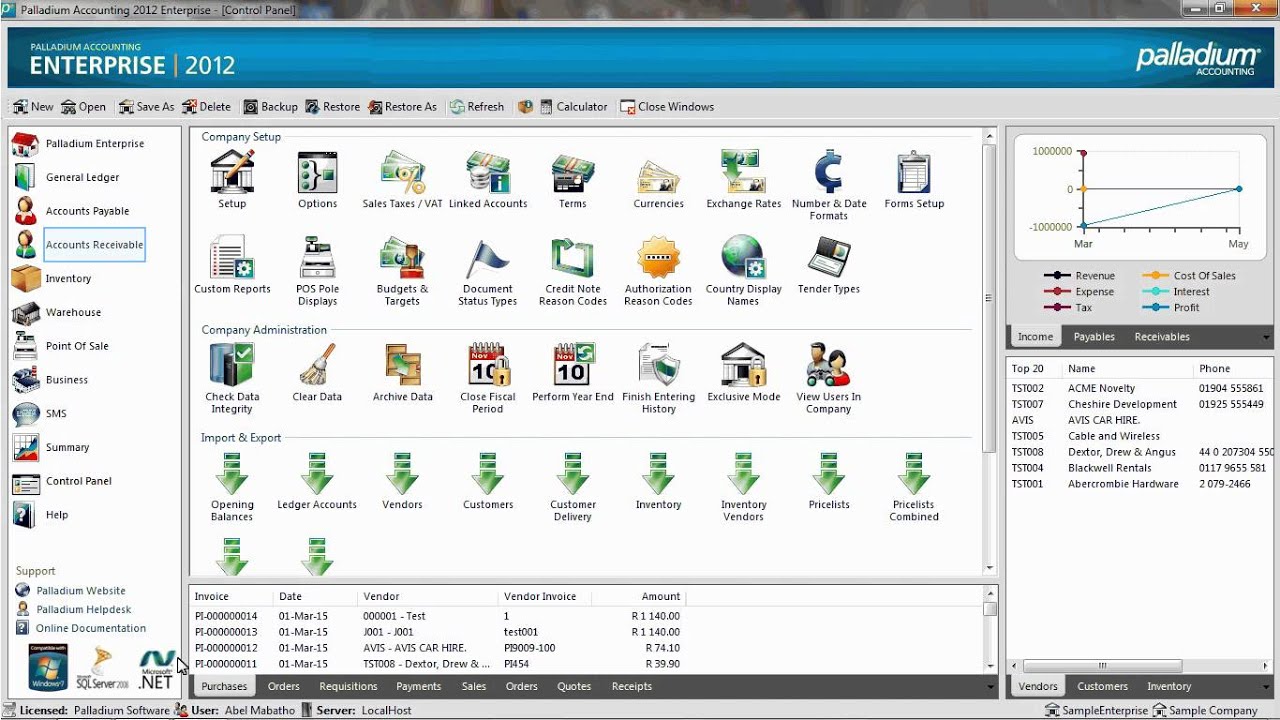The width and height of the screenshot is (1280, 720).
Task: Open the Sales Taxes / VAT setup
Action: (401, 180)
